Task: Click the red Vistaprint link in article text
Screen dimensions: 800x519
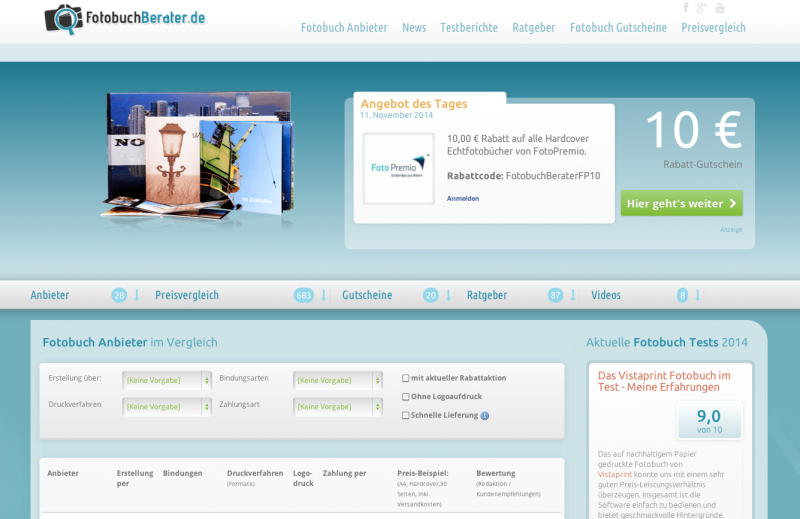Action: [x=614, y=475]
